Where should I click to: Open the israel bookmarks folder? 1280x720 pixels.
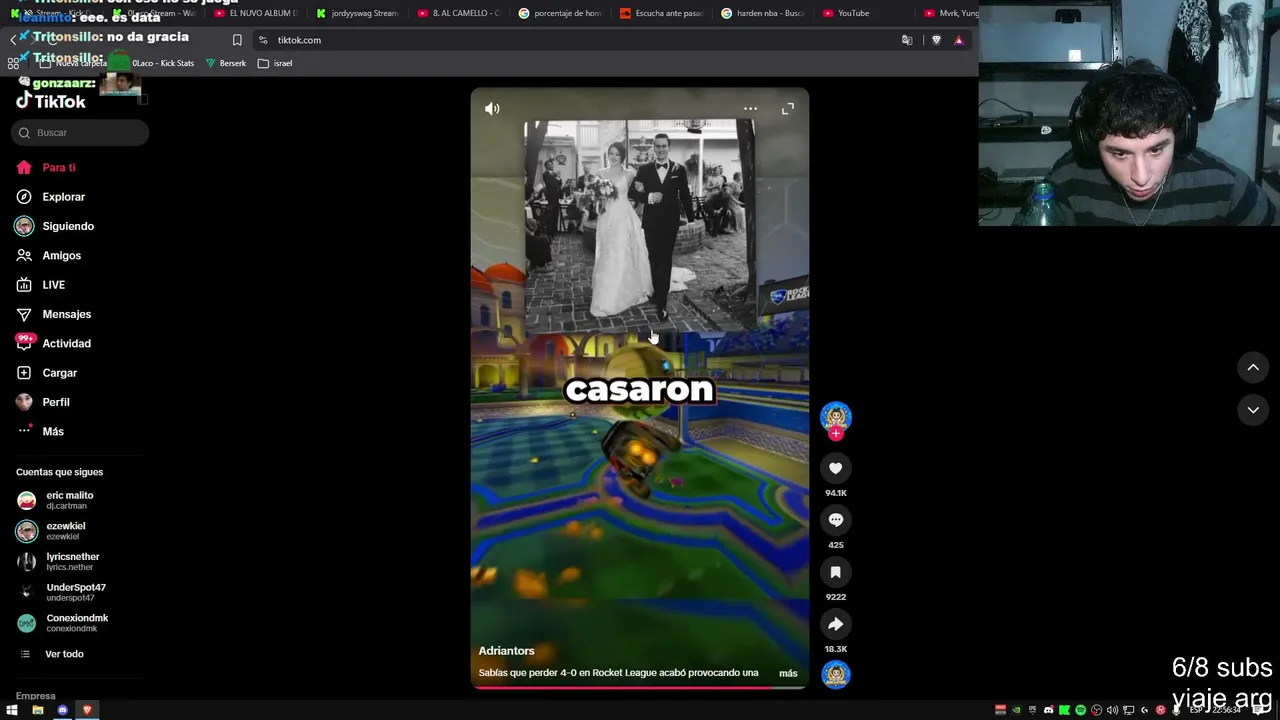pos(275,63)
